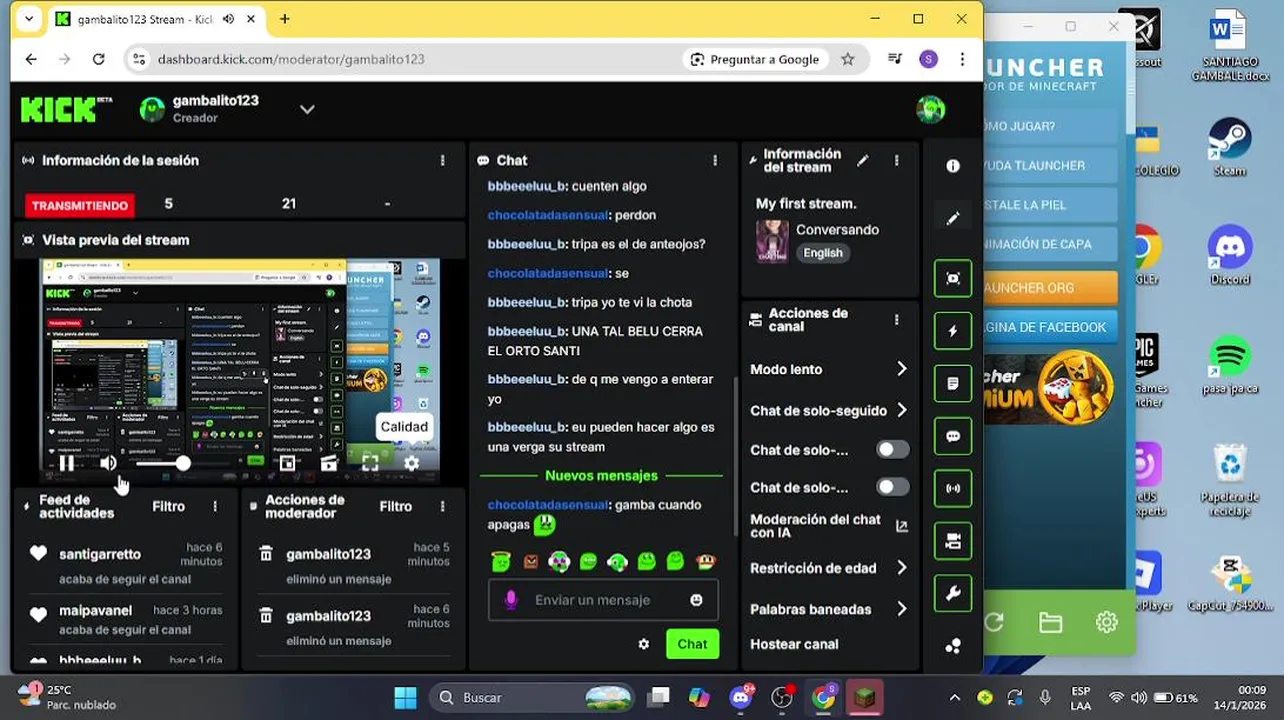Click the wrench sidebar icon

(953, 594)
